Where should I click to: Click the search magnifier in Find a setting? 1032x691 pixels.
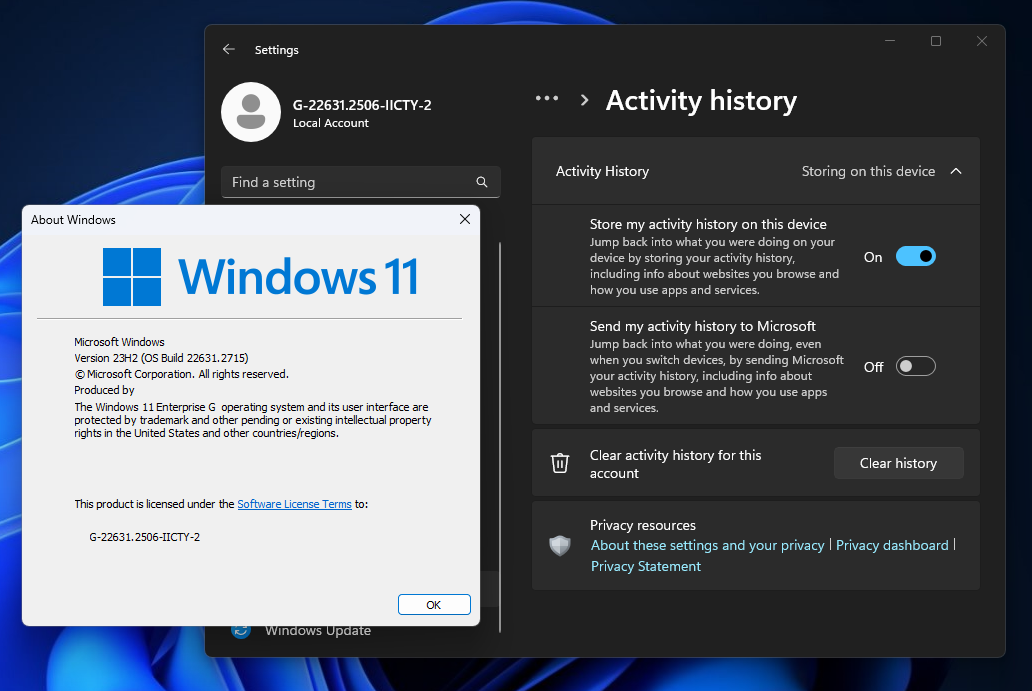tap(482, 182)
